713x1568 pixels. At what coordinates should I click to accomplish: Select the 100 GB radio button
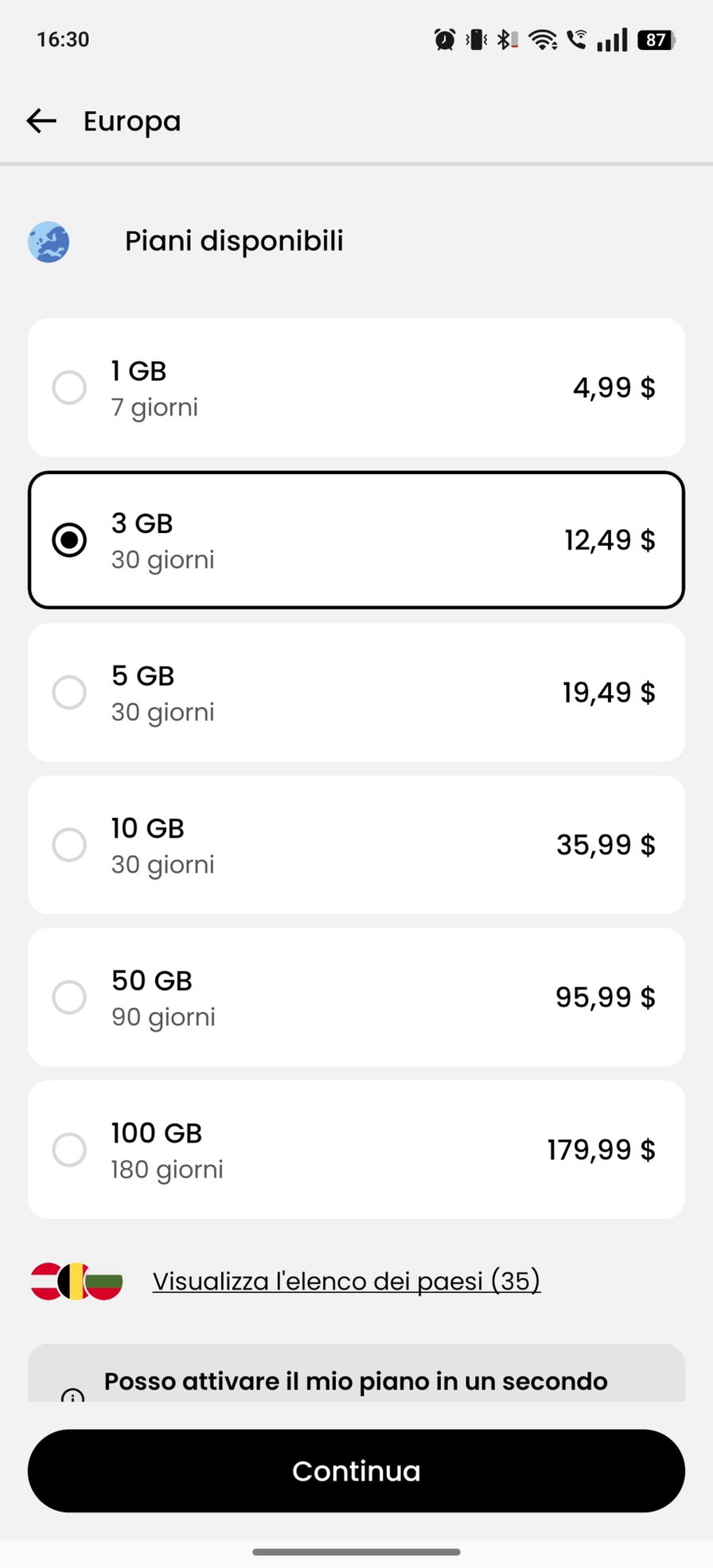click(x=69, y=1150)
